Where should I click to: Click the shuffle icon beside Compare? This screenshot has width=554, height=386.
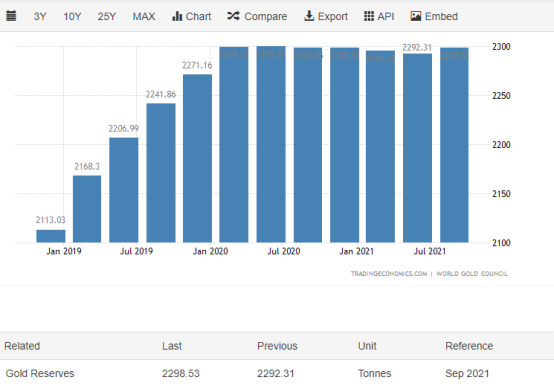(x=234, y=16)
